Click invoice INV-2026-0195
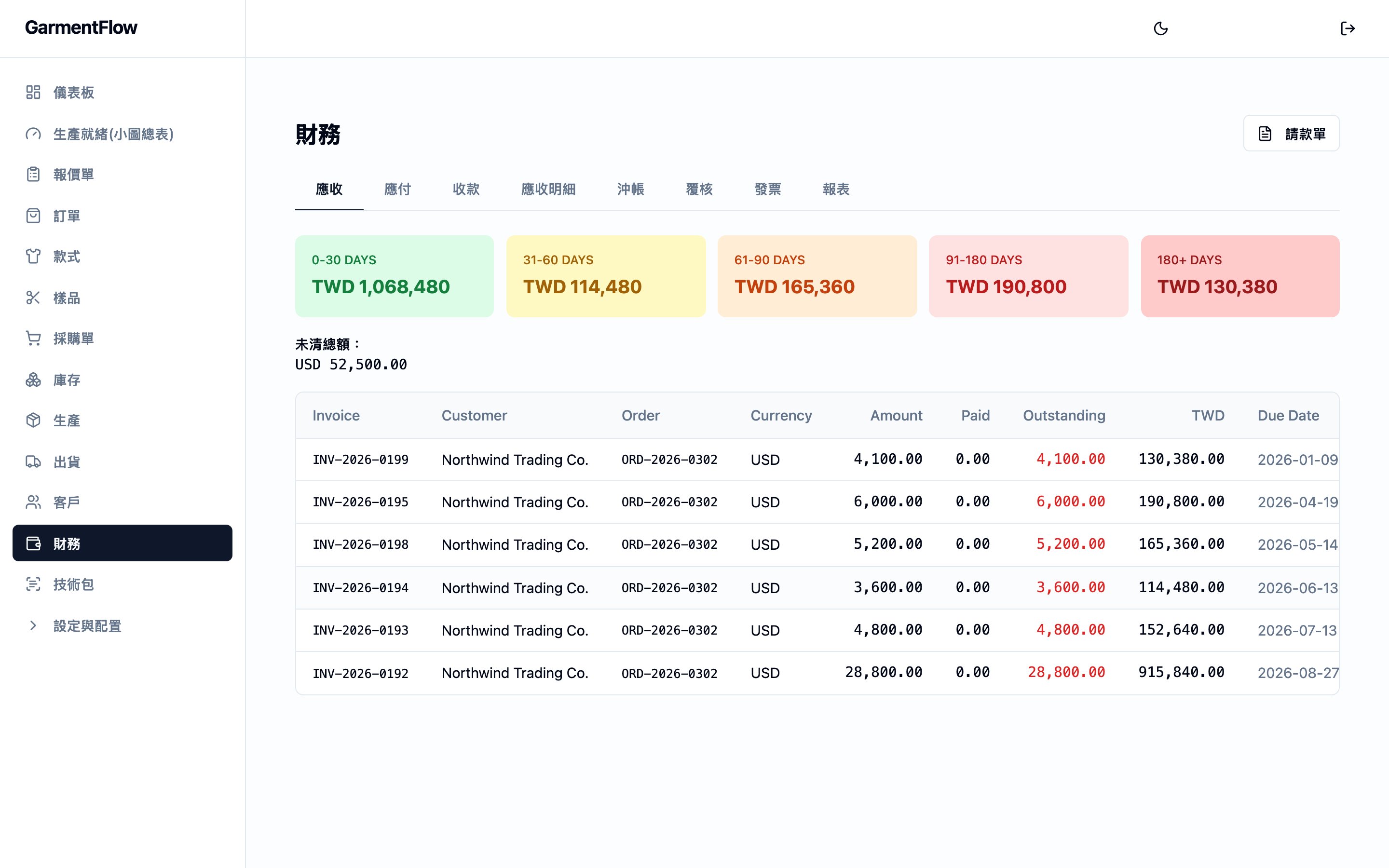The height and width of the screenshot is (868, 1389). pos(360,502)
